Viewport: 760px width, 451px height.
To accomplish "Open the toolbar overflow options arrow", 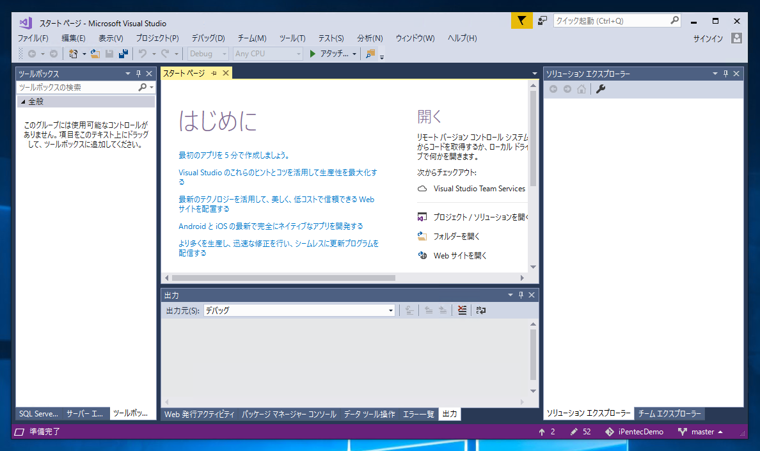I will pyautogui.click(x=382, y=57).
